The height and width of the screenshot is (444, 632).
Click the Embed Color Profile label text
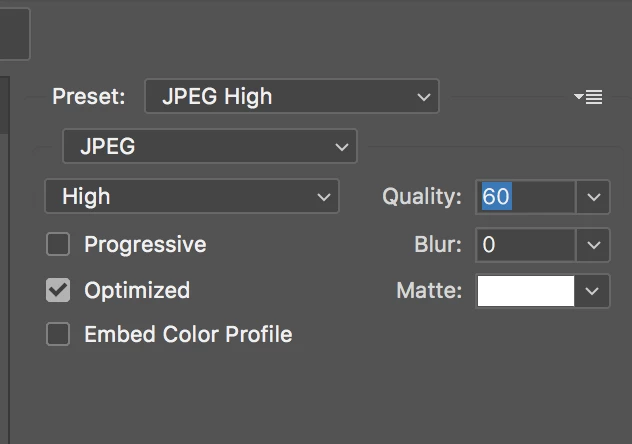point(188,335)
